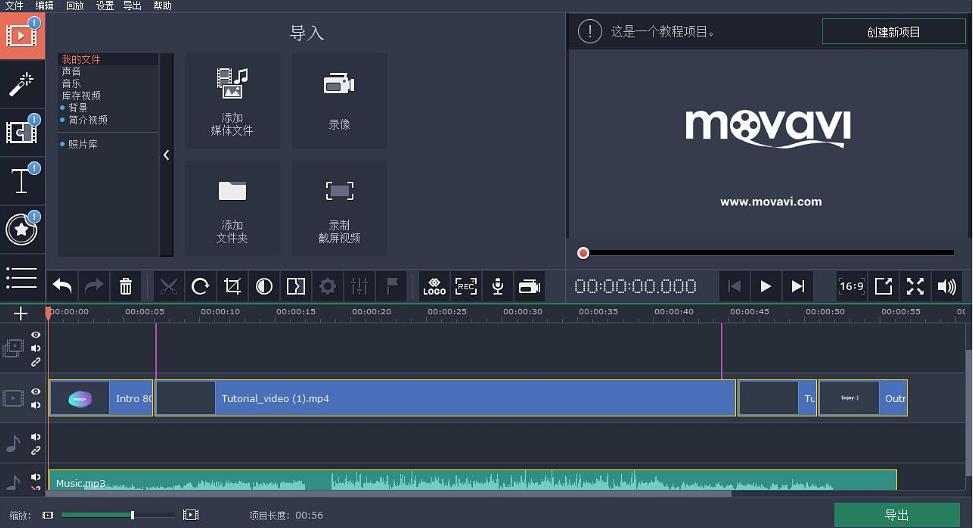
Task: Mute the overlay track speaker
Action: coord(35,348)
